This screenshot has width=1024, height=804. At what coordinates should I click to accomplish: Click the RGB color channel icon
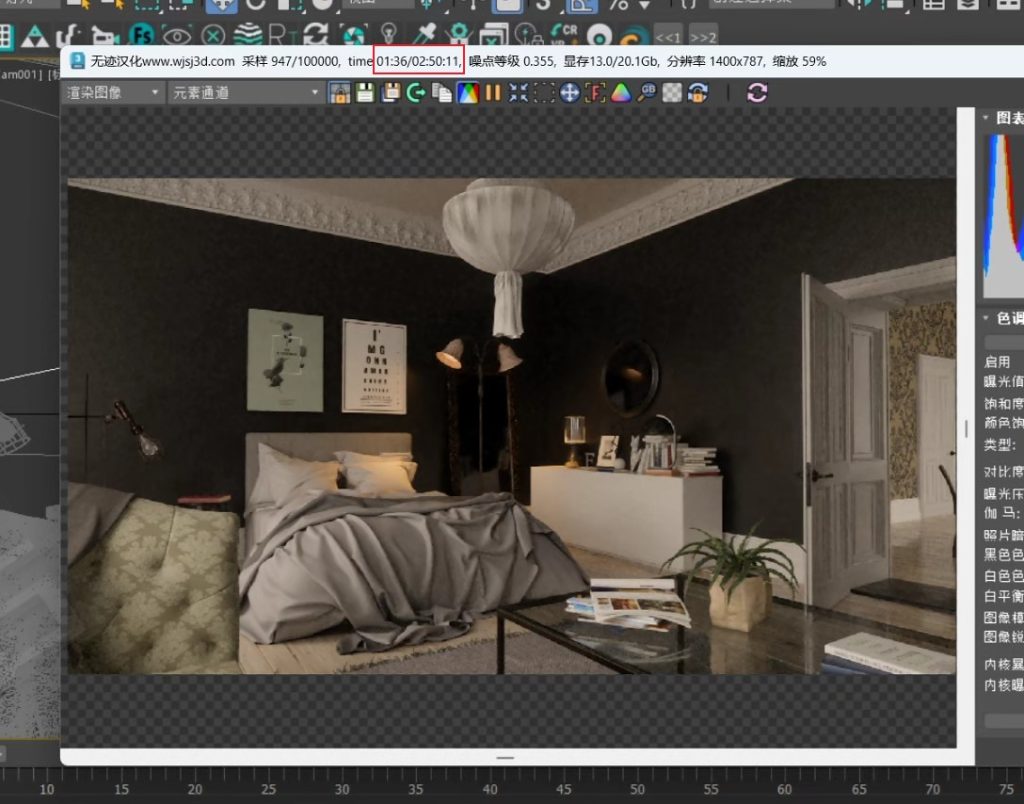pyautogui.click(x=467, y=93)
